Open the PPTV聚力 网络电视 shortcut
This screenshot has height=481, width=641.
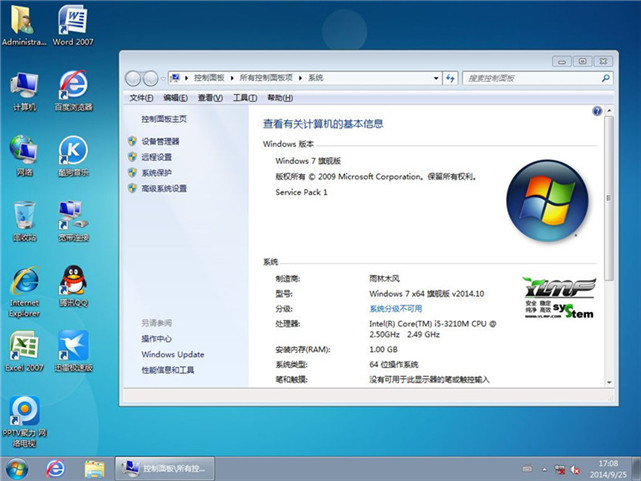[25, 422]
